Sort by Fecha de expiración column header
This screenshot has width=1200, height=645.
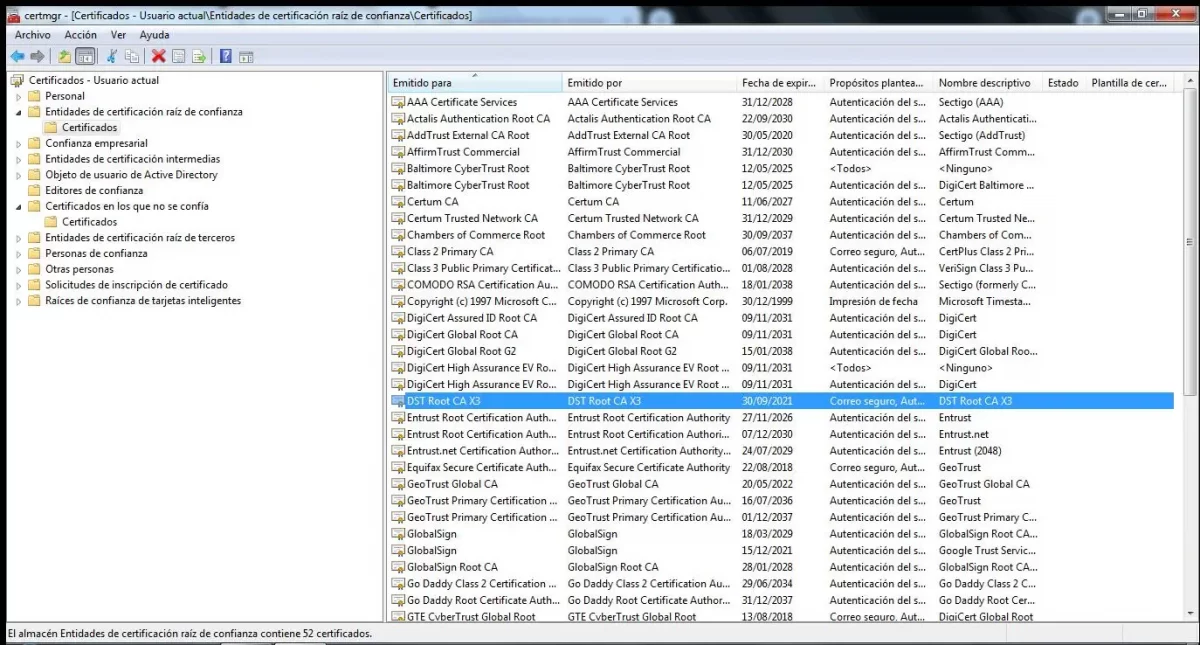pos(779,83)
